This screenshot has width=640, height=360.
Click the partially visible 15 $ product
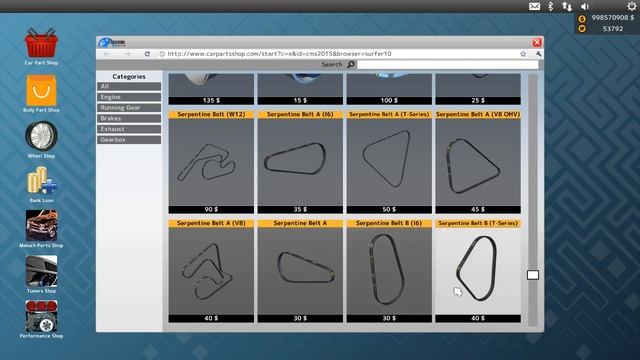pyautogui.click(x=300, y=89)
